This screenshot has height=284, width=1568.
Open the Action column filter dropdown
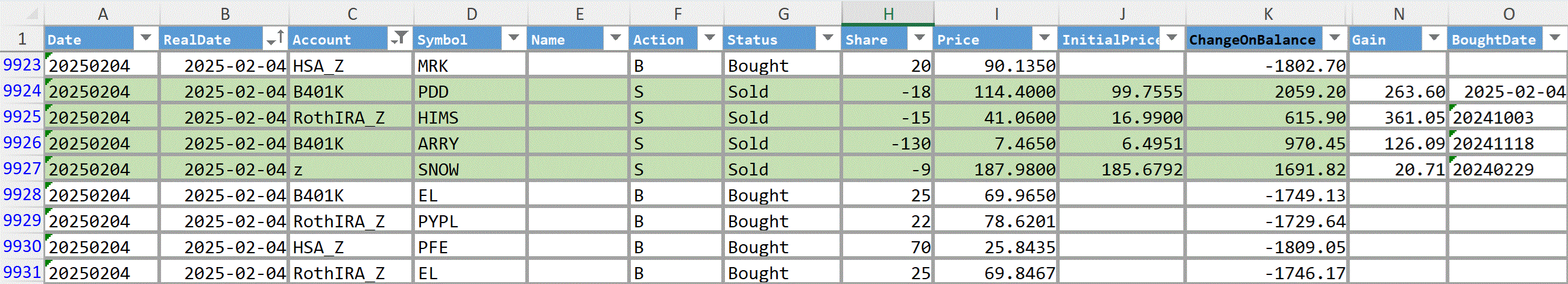tap(709, 39)
